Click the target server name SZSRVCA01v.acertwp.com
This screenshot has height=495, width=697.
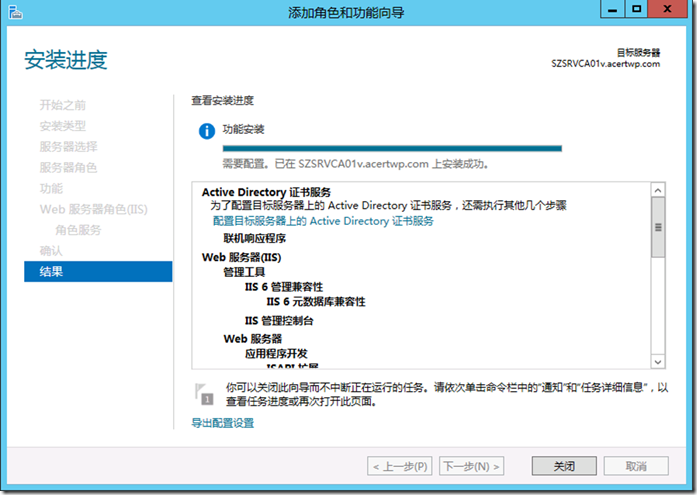tap(605, 64)
